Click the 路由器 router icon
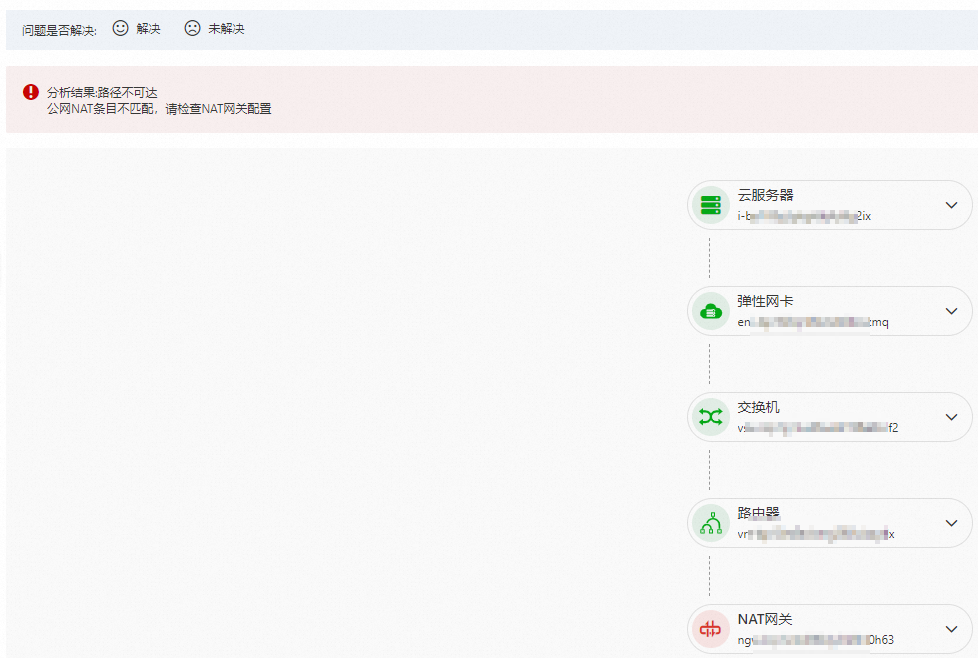Image resolution: width=978 pixels, height=658 pixels. coord(711,523)
